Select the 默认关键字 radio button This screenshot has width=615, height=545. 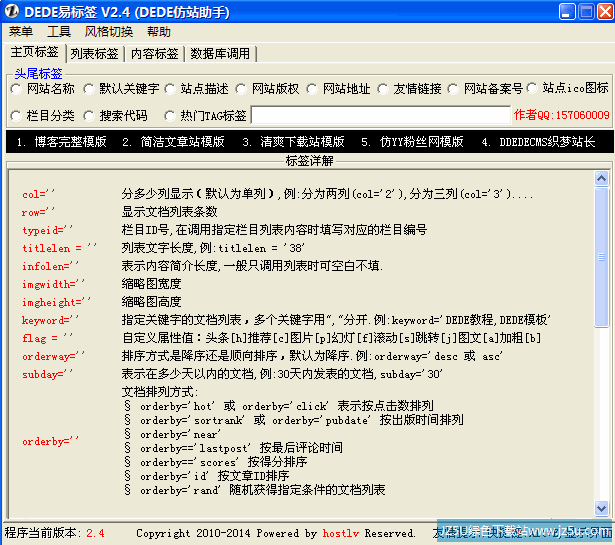click(x=89, y=89)
